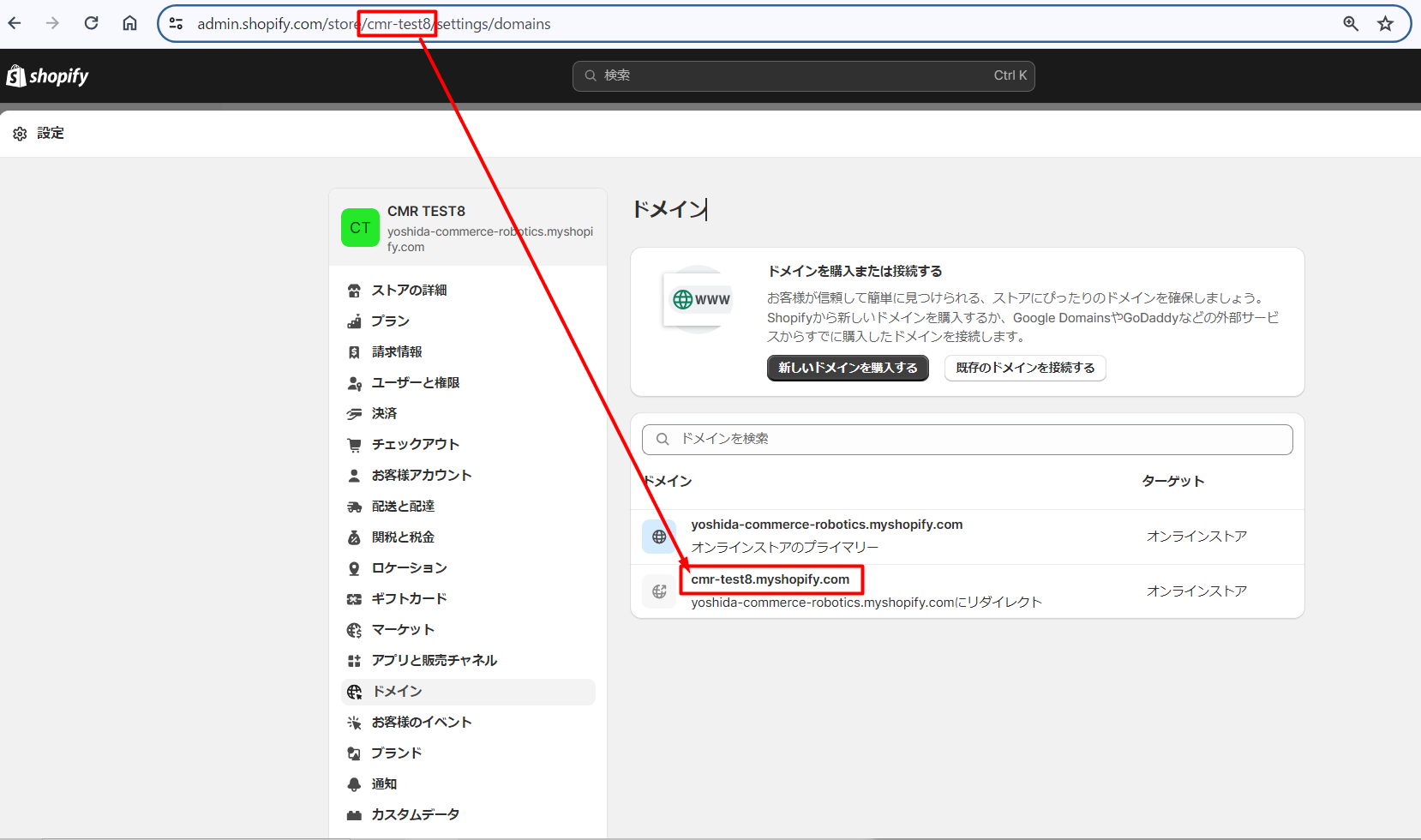Click the Shopify logo

pyautogui.click(x=48, y=76)
